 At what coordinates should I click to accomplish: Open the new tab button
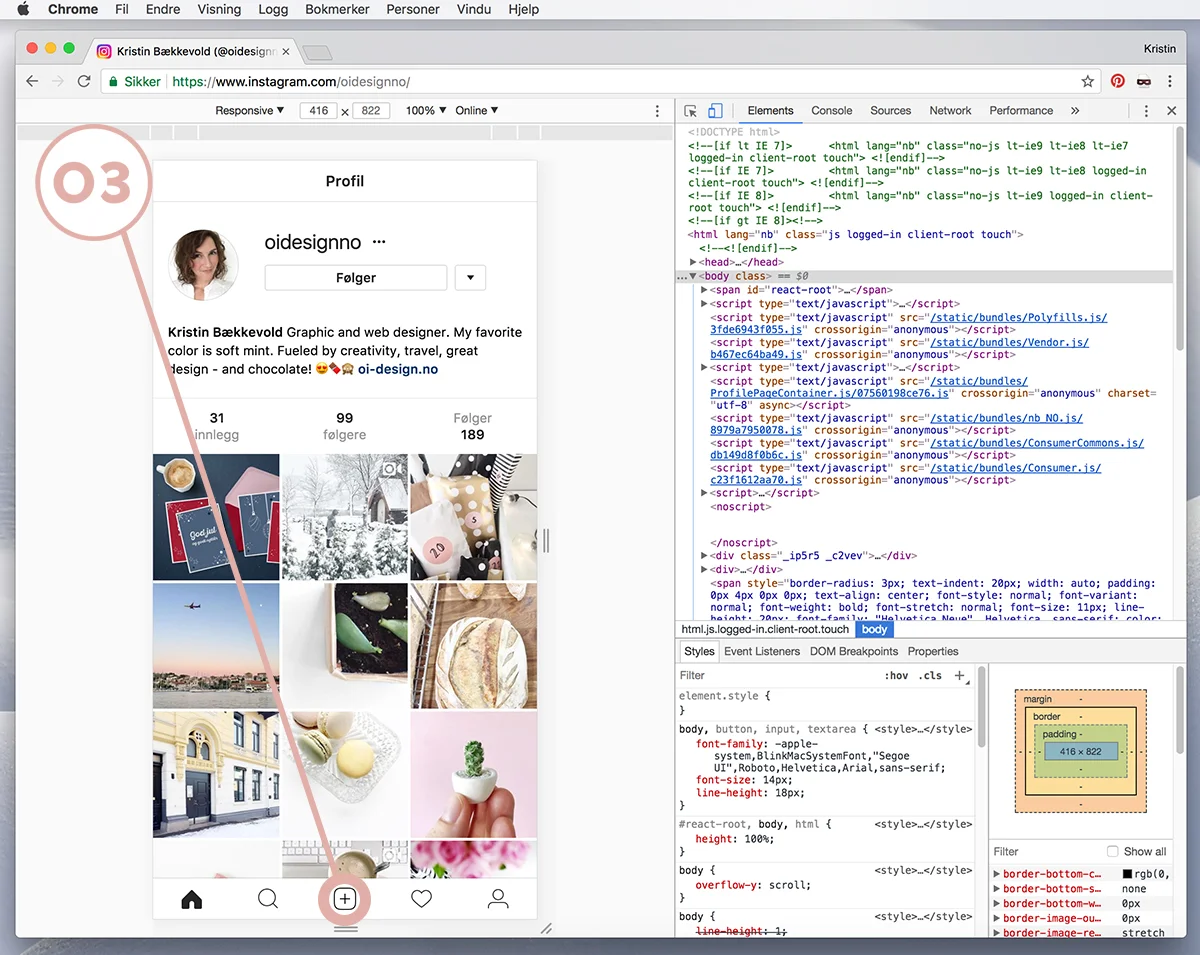pyautogui.click(x=317, y=52)
